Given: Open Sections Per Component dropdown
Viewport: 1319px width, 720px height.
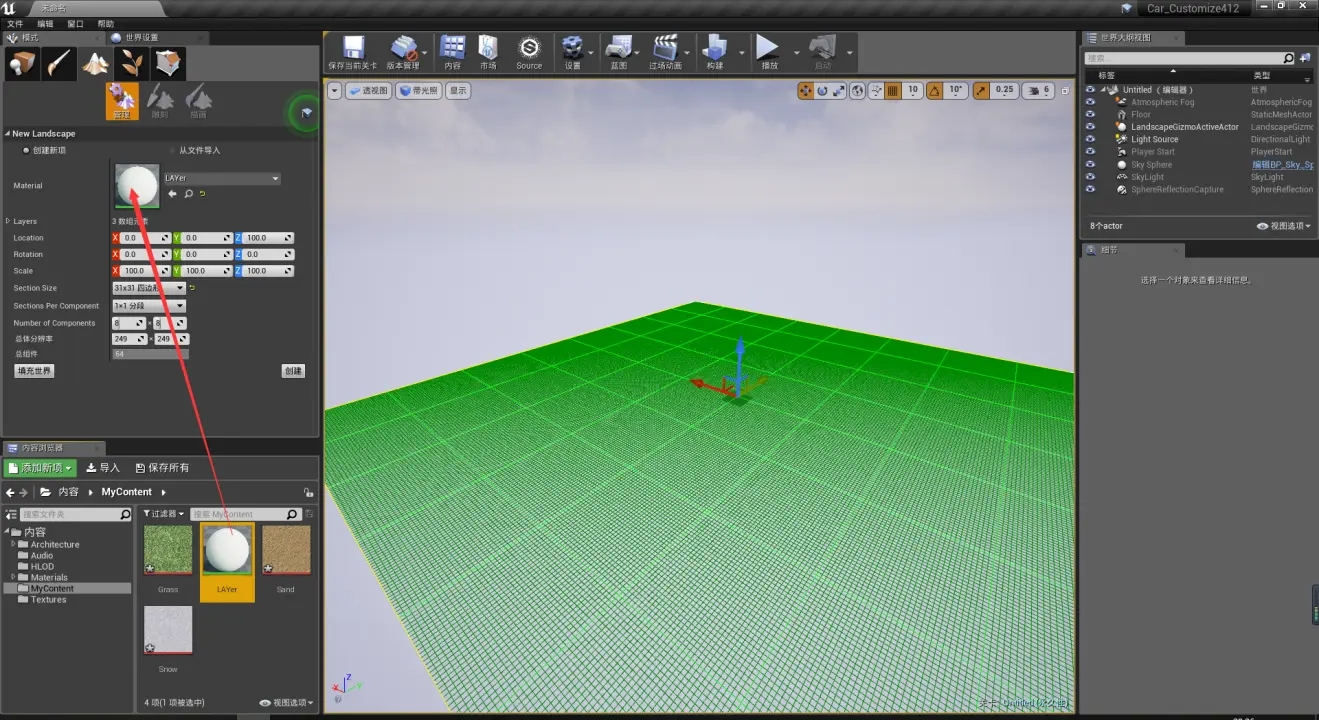Looking at the screenshot, I should point(149,305).
